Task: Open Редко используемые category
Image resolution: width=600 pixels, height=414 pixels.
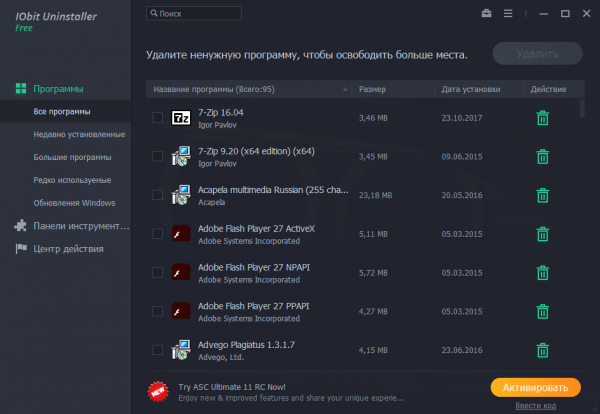Action: 72,180
